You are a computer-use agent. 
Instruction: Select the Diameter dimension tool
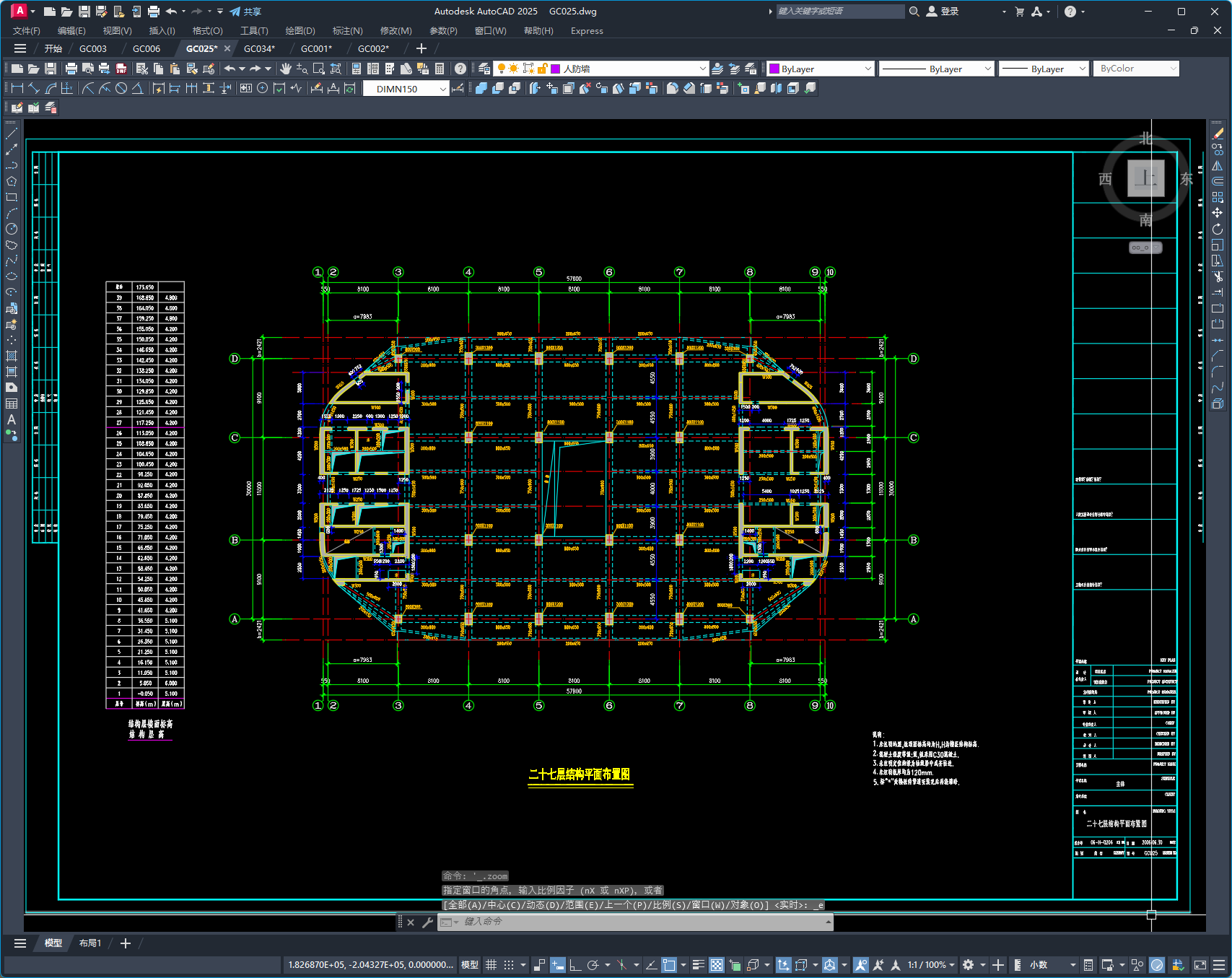(121, 88)
